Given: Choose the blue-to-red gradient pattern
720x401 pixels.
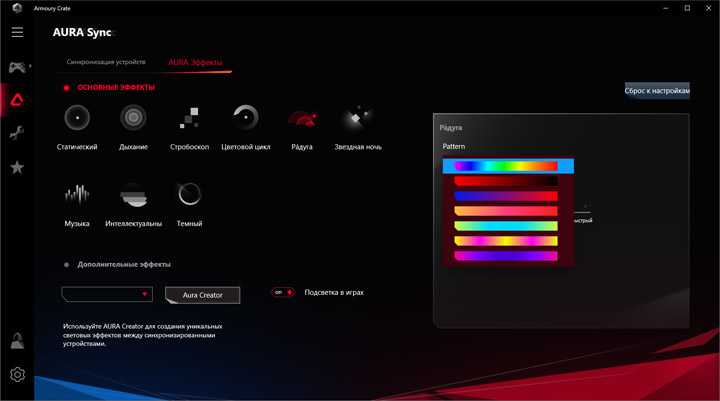Looking at the screenshot, I should pos(506,196).
